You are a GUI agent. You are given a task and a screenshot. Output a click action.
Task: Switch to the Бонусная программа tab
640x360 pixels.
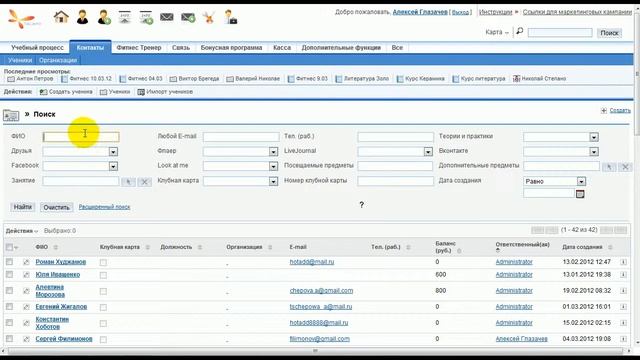[231, 48]
